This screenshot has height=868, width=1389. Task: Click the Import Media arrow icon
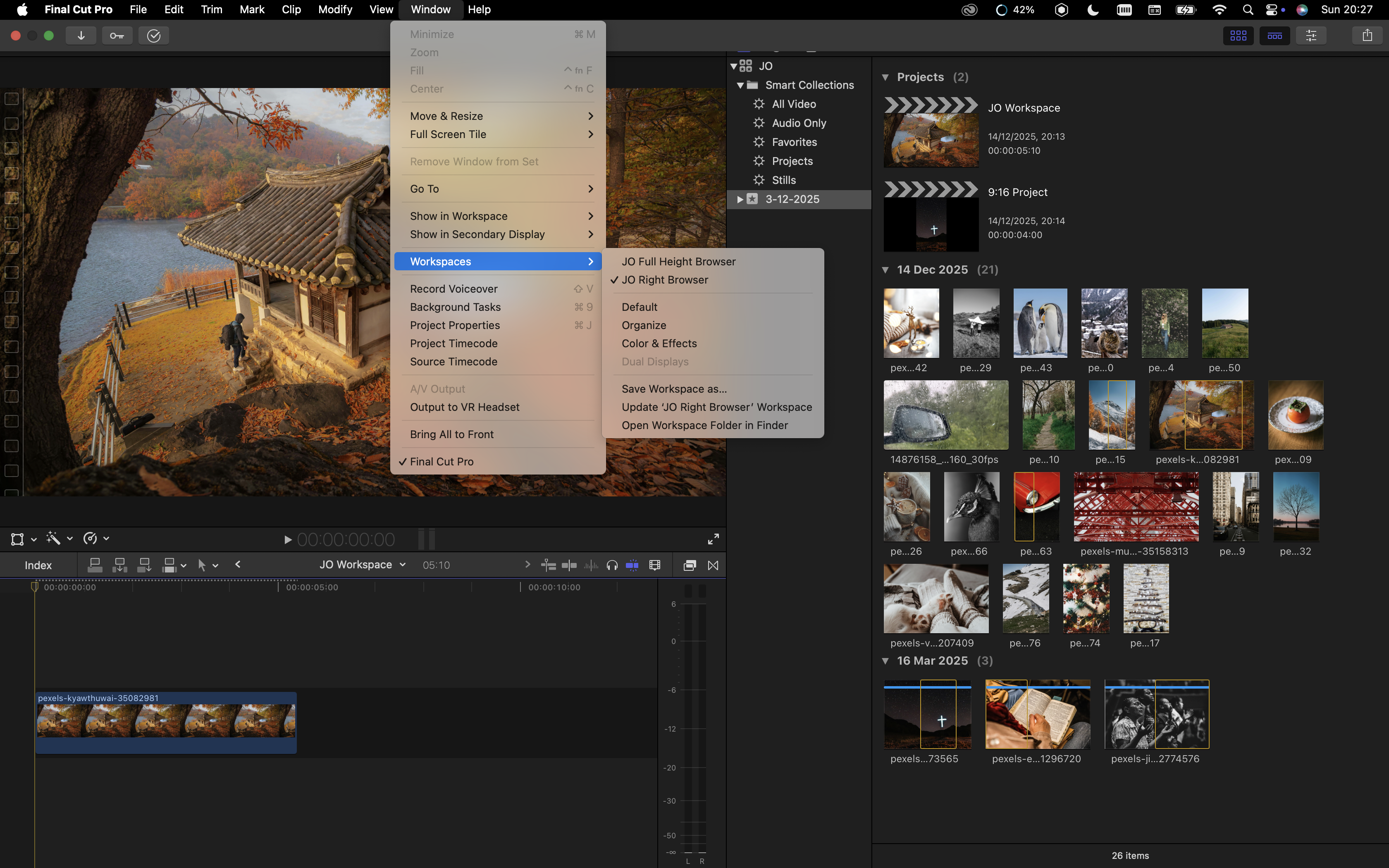point(81,36)
